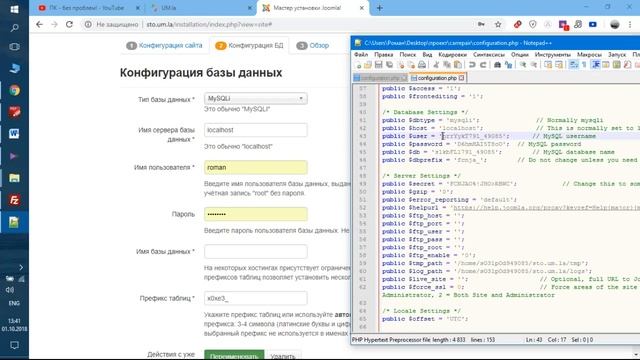Open the Windows Start button
640x360 pixels.
point(14,9)
